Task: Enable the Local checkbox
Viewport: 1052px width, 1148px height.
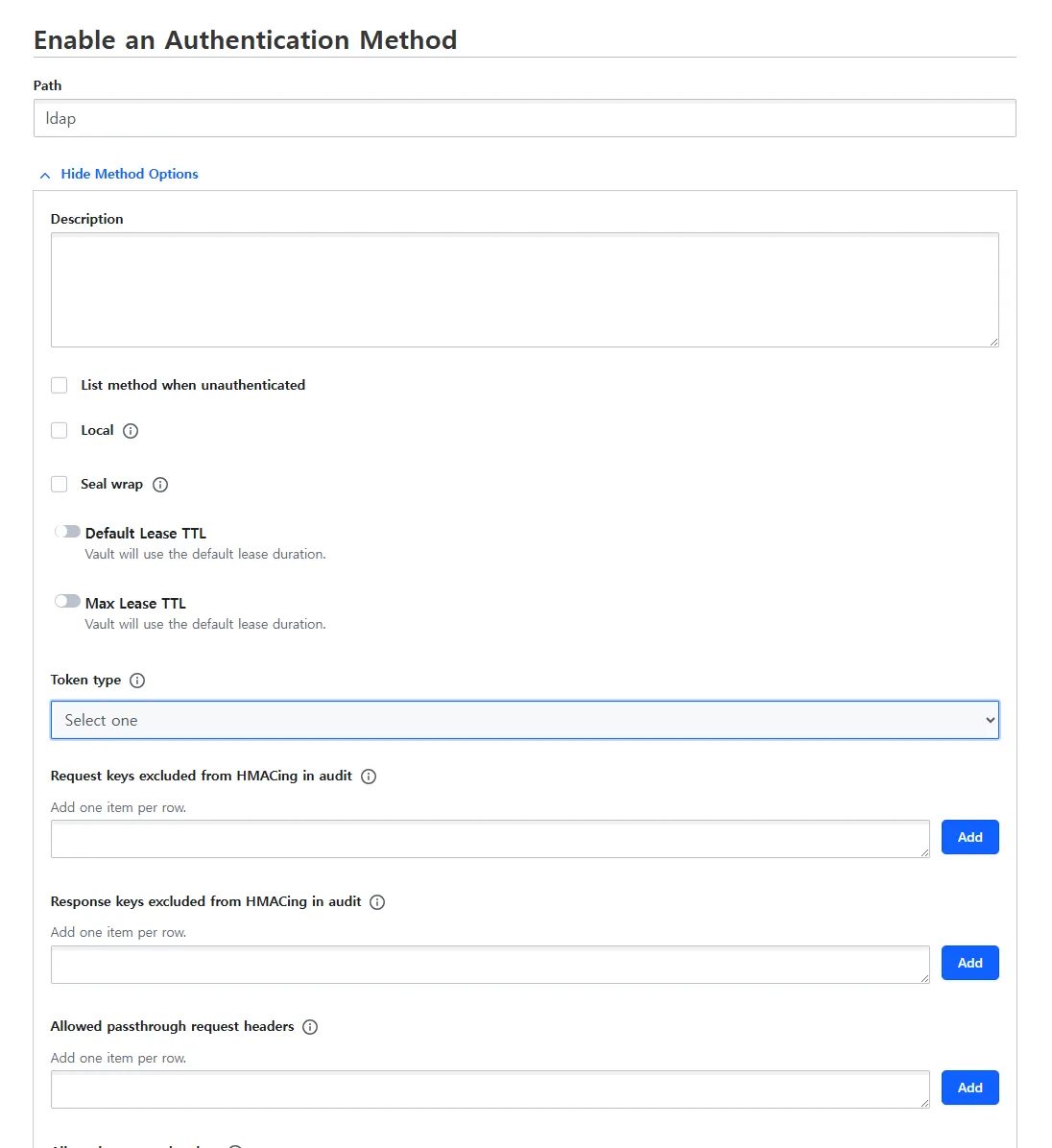Action: coord(60,430)
